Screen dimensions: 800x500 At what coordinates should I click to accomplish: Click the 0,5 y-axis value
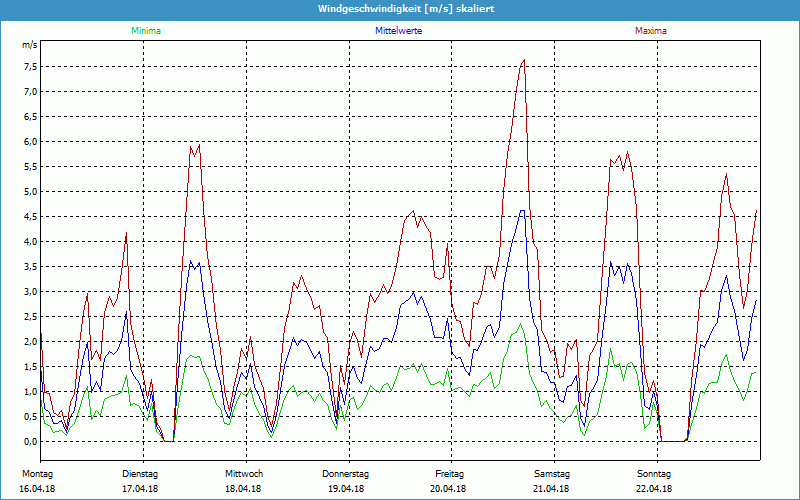pos(30,417)
